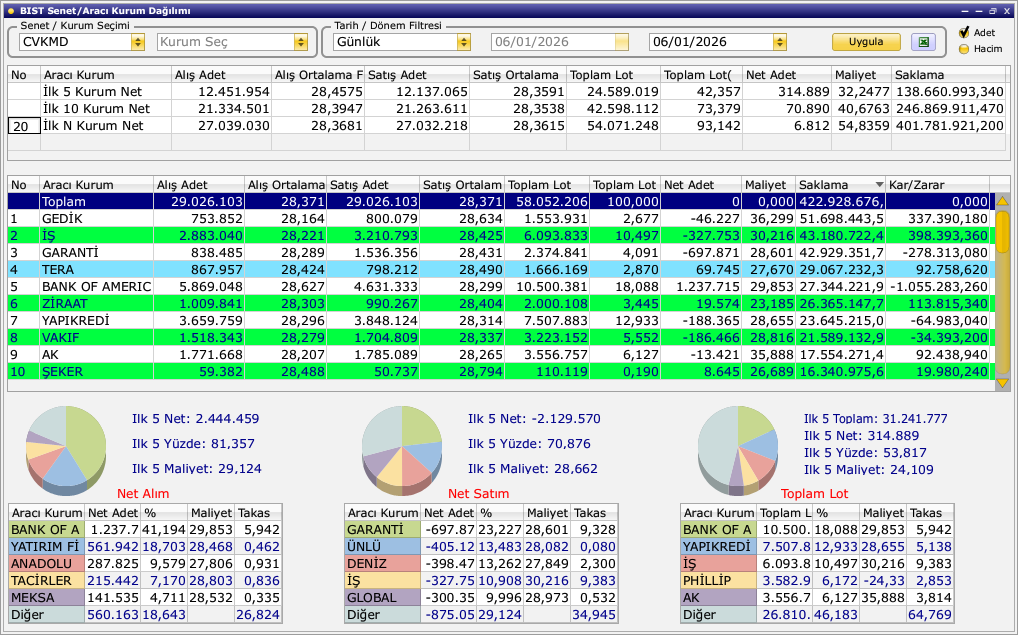This screenshot has width=1018, height=635.
Task: Click the ANADOLU row in Net Alım
Action: (x=145, y=564)
